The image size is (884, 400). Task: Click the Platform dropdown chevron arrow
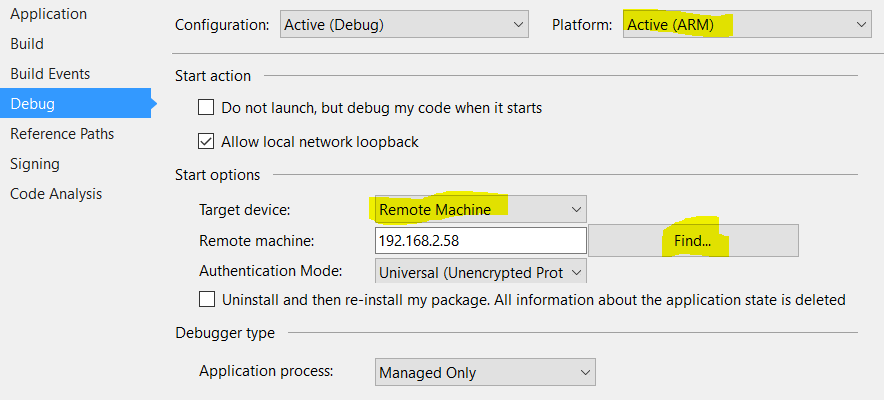(861, 25)
